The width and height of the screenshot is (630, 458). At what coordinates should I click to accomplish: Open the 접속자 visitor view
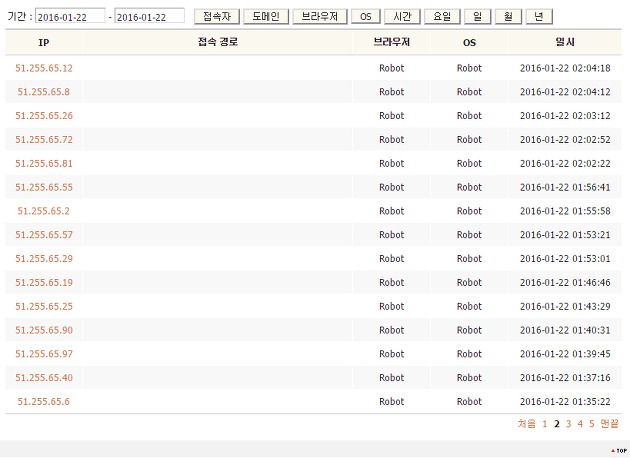point(217,16)
